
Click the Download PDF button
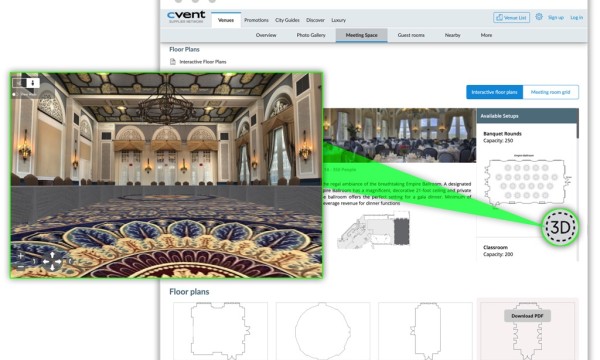[527, 316]
